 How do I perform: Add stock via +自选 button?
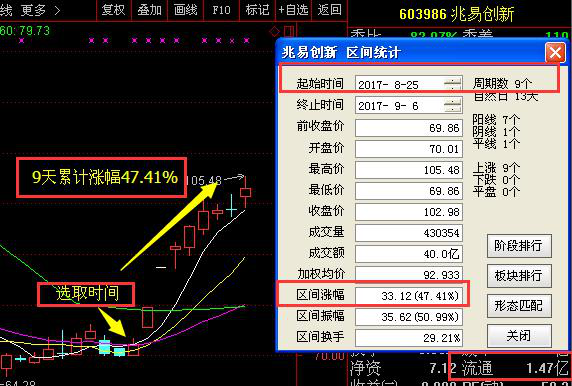click(x=293, y=10)
